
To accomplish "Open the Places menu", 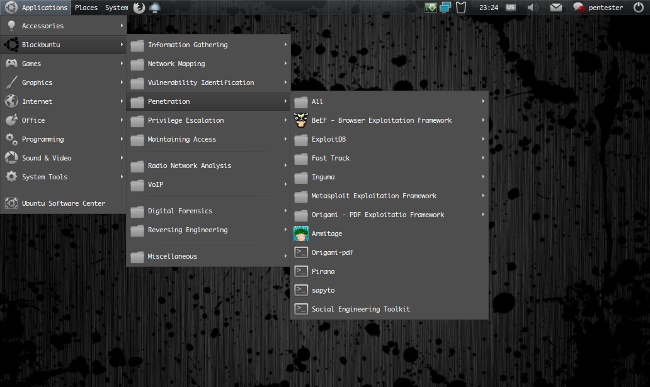I will tap(86, 7).
